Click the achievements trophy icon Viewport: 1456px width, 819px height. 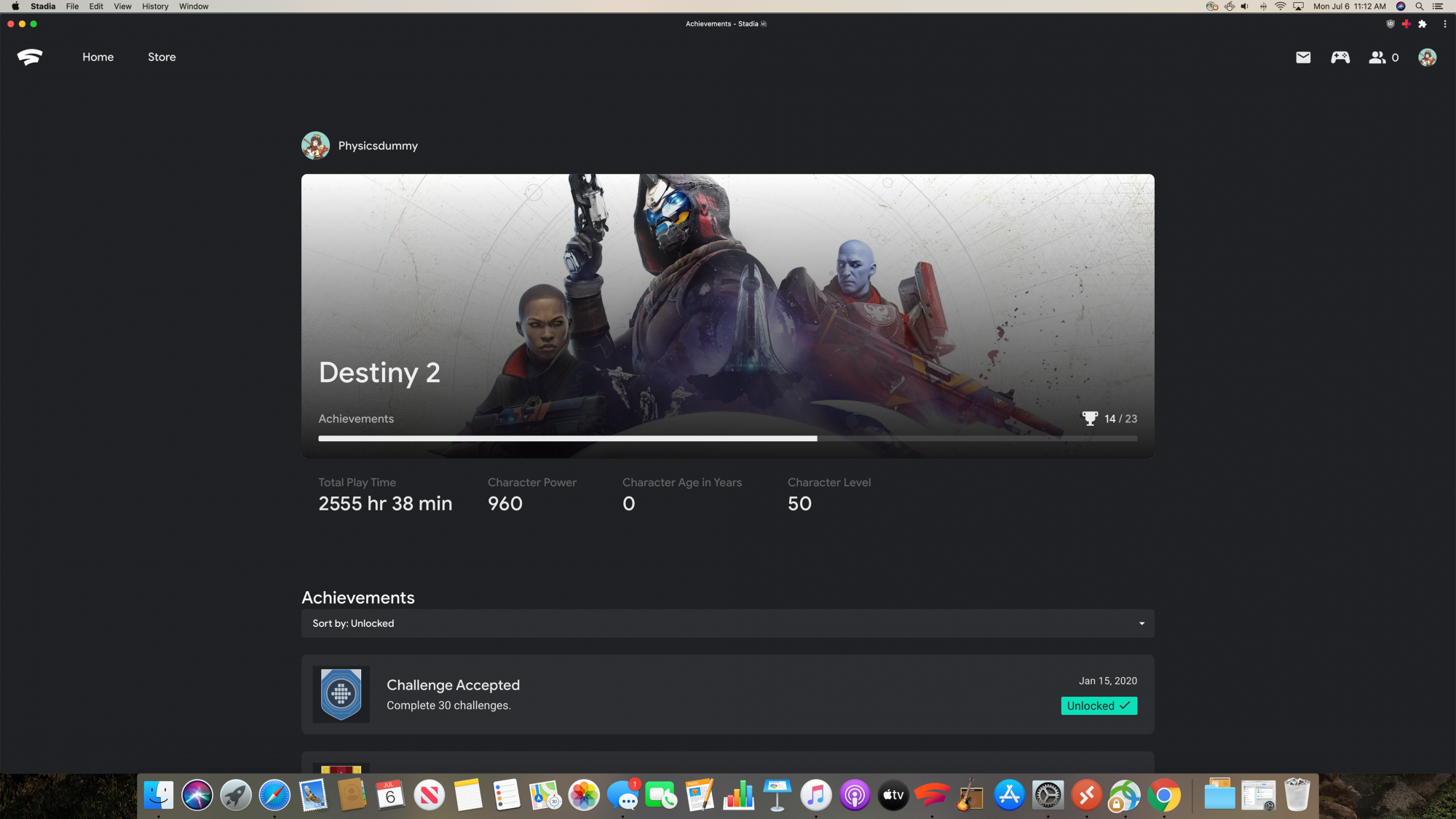[x=1089, y=419]
